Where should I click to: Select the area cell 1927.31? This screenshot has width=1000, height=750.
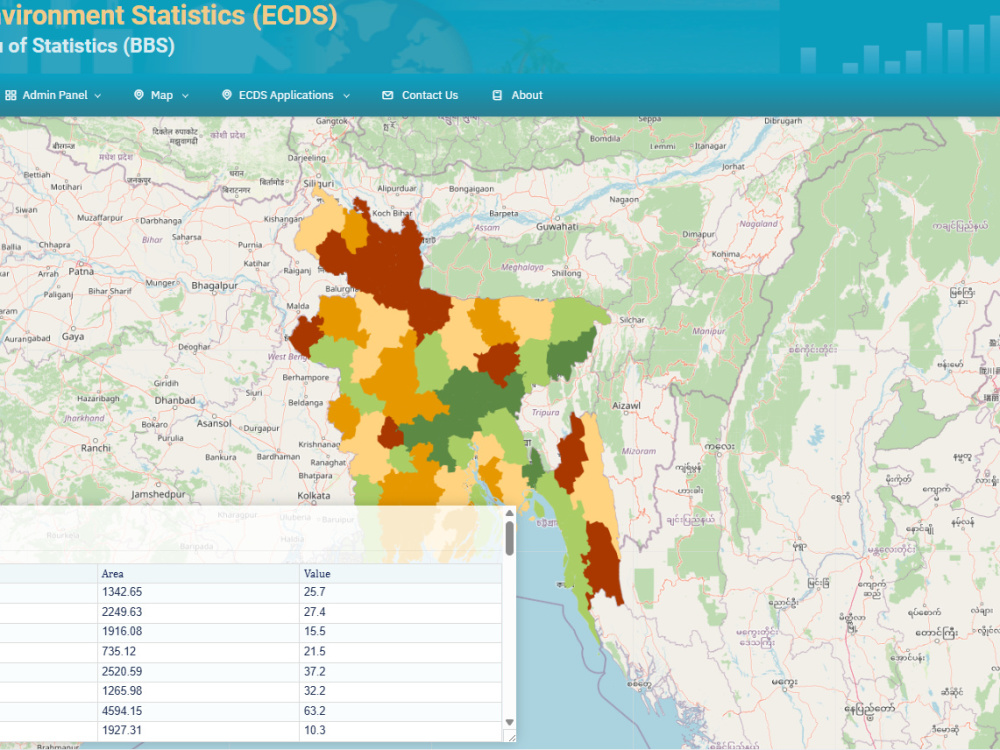tap(198, 730)
